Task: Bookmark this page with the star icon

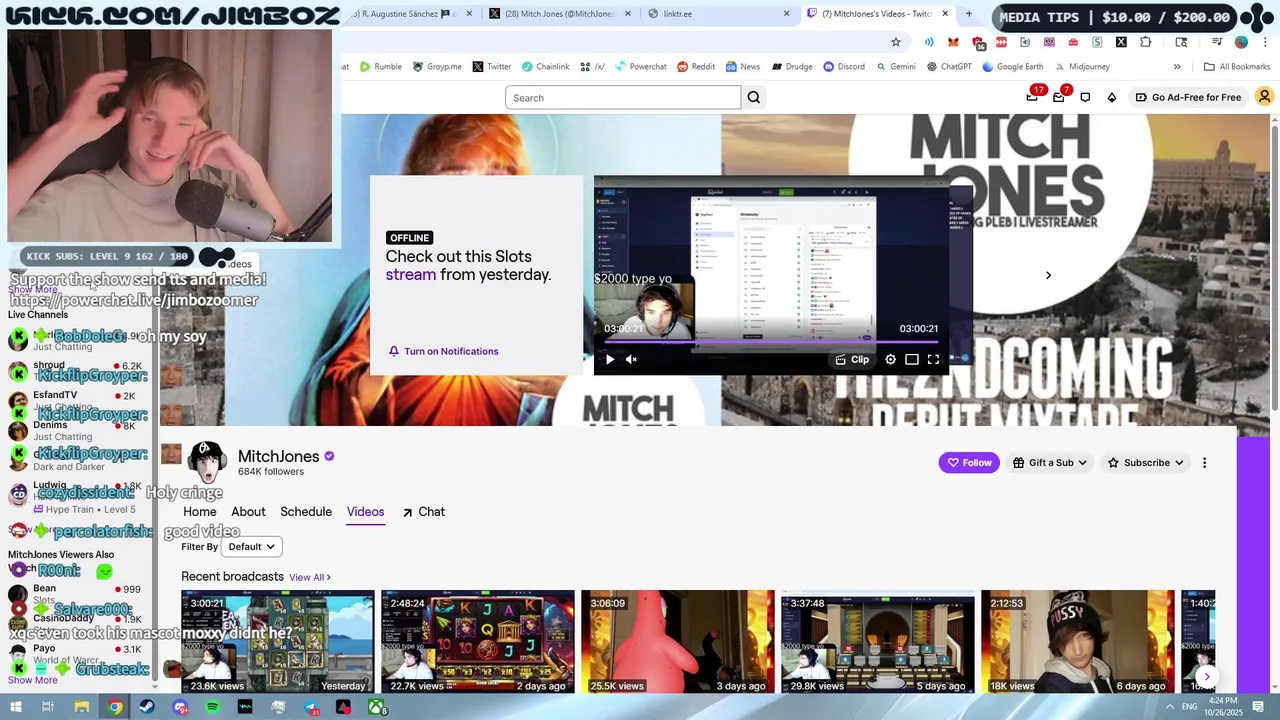Action: (895, 42)
